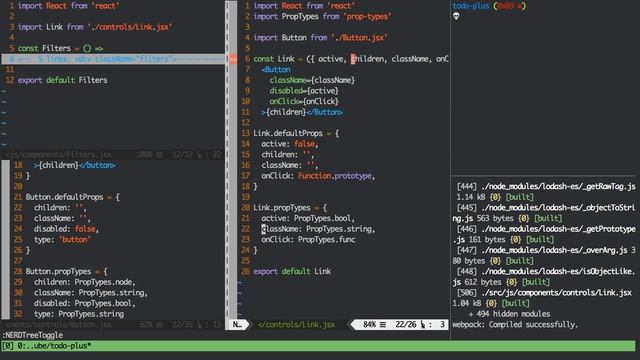
Task: Click webpack entry [444] _getRawTag.js
Action: point(544,191)
